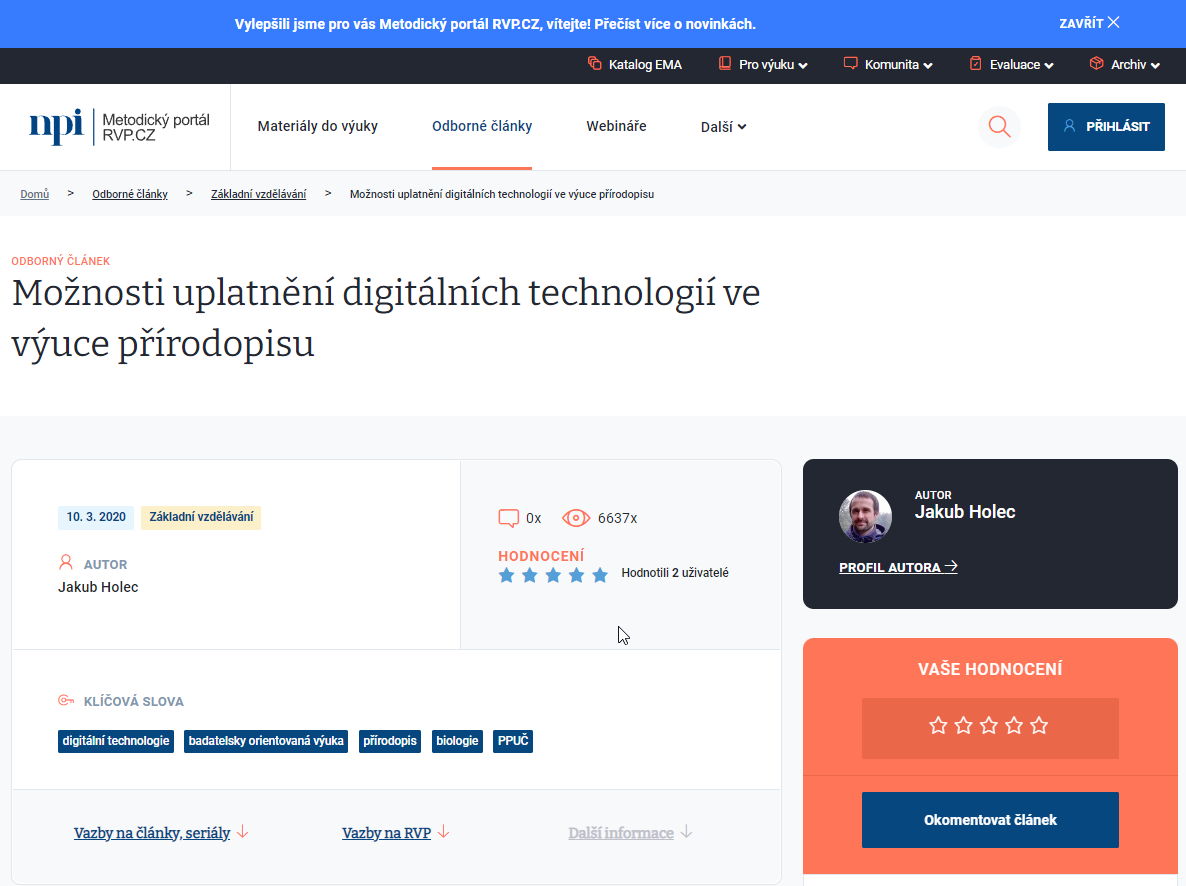The image size is (1186, 886).
Task: Open the Další navigation dropdown
Action: point(723,127)
